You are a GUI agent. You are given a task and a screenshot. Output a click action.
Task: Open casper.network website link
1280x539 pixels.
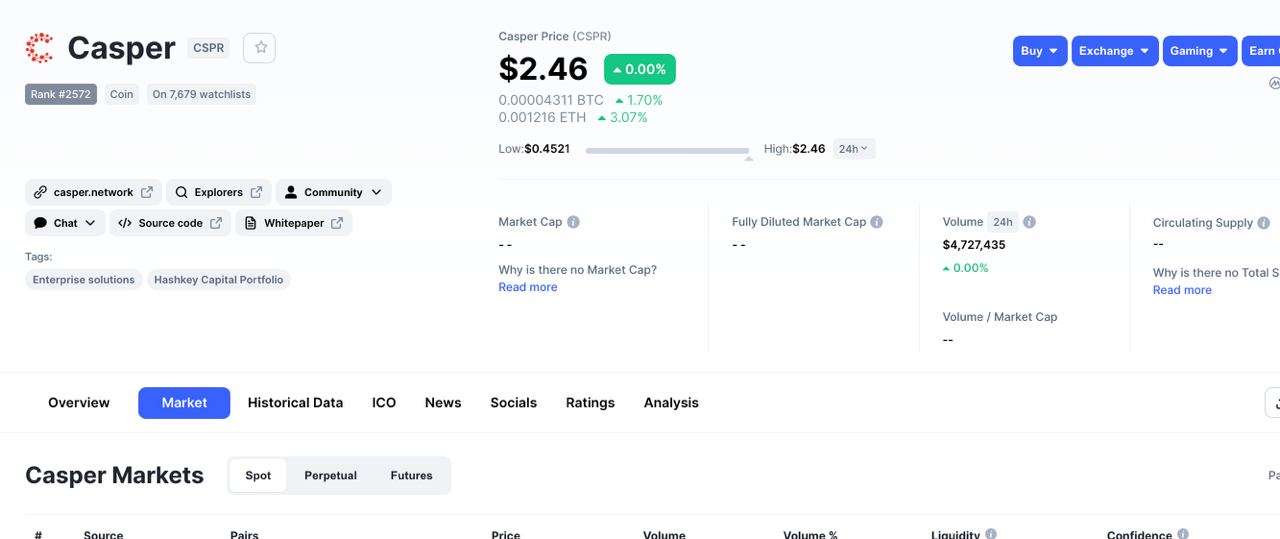[x=93, y=192]
